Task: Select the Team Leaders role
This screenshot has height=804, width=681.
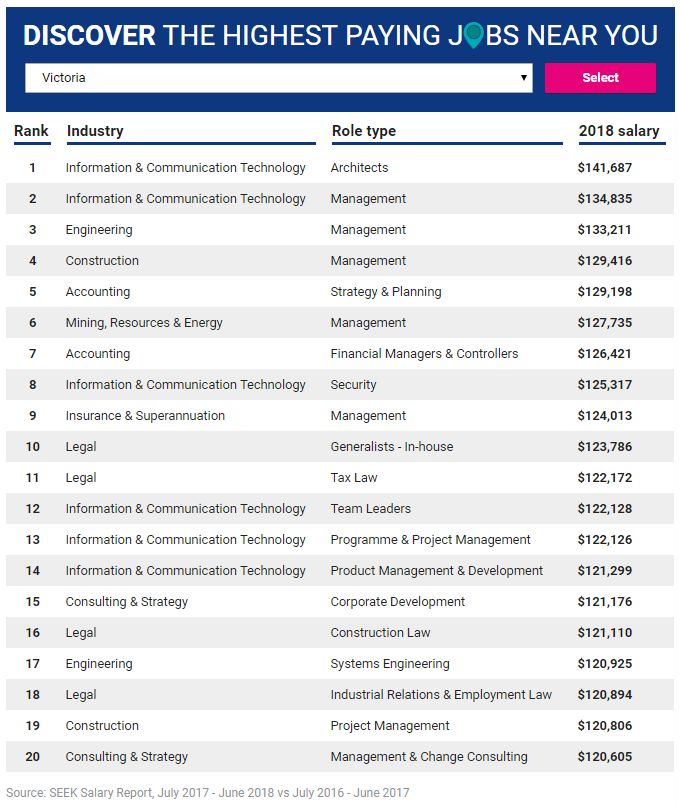Action: (x=371, y=509)
